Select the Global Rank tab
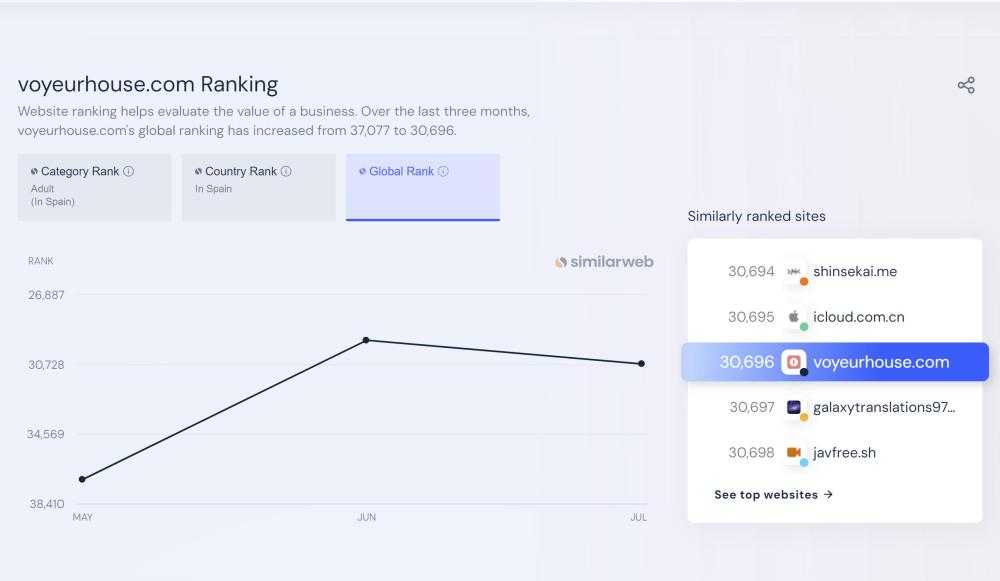 tap(422, 187)
